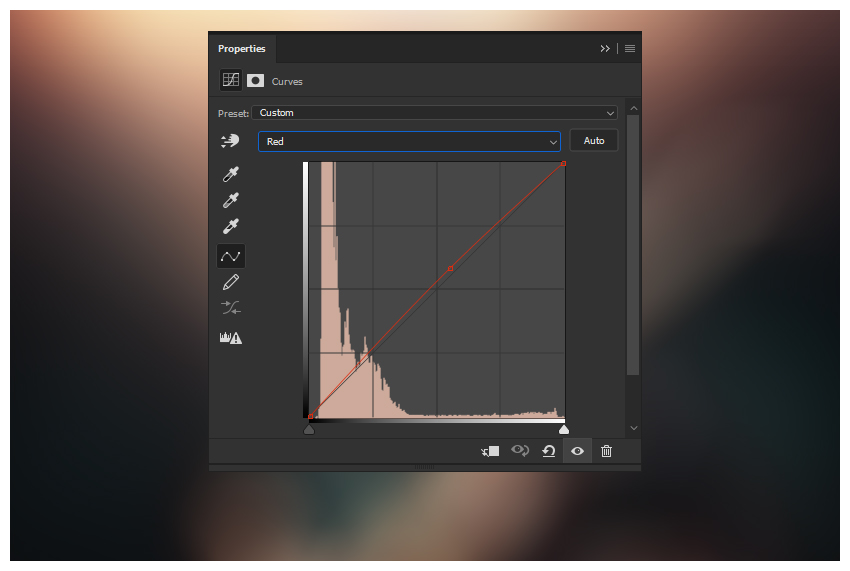The image size is (850, 571).
Task: View previous state with eye-arrow icon
Action: [520, 451]
